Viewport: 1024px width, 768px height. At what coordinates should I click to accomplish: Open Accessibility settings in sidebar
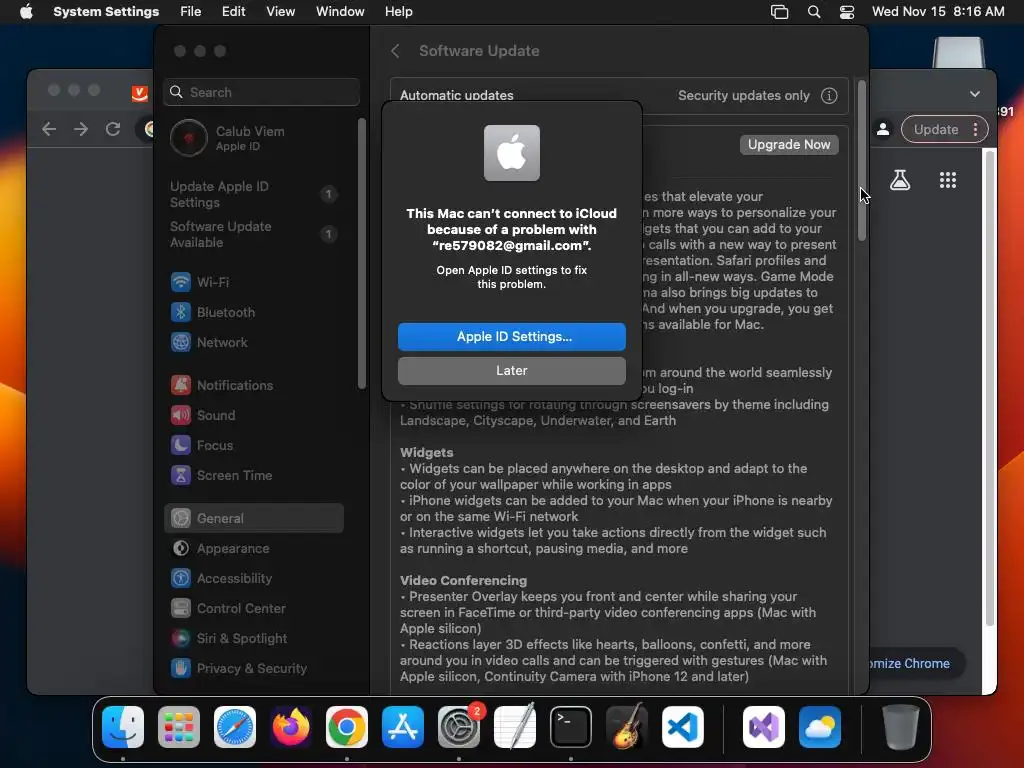coord(253,579)
